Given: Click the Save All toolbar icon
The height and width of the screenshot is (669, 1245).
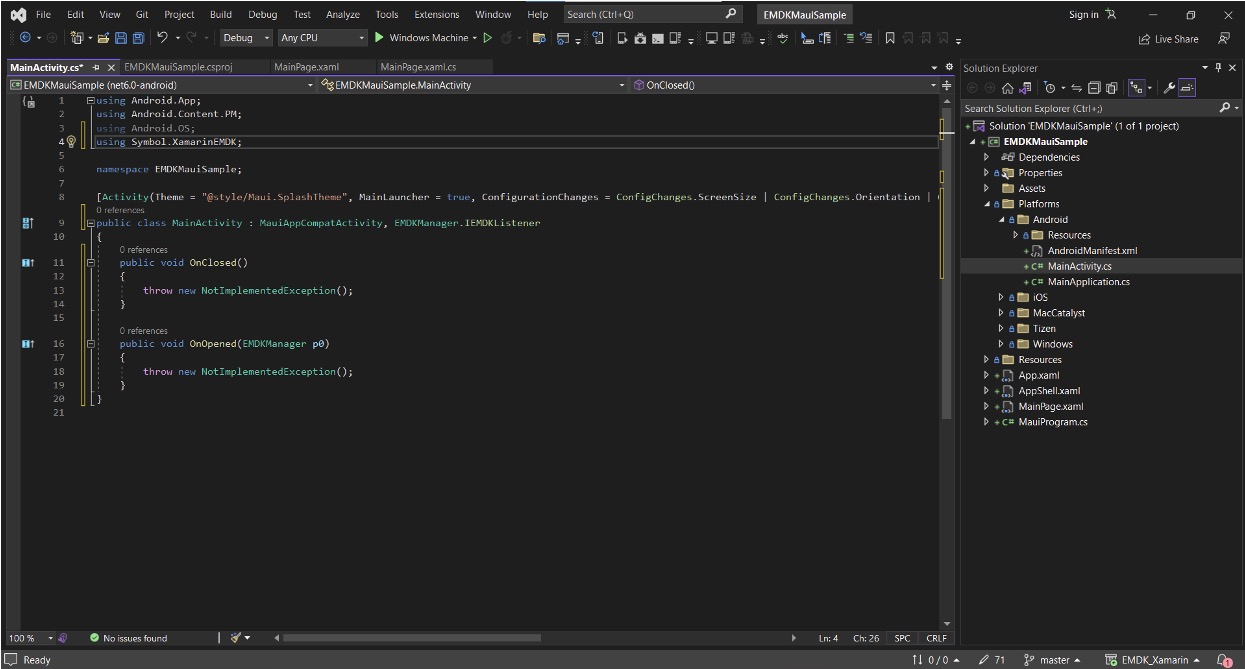Looking at the screenshot, I should tap(137, 38).
